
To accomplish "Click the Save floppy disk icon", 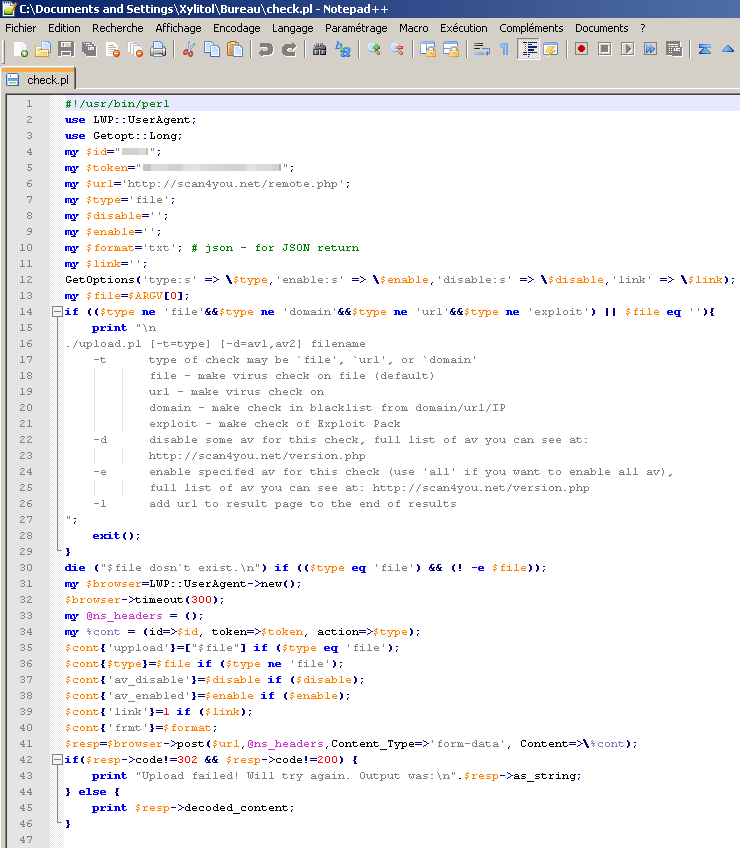I will point(66,50).
